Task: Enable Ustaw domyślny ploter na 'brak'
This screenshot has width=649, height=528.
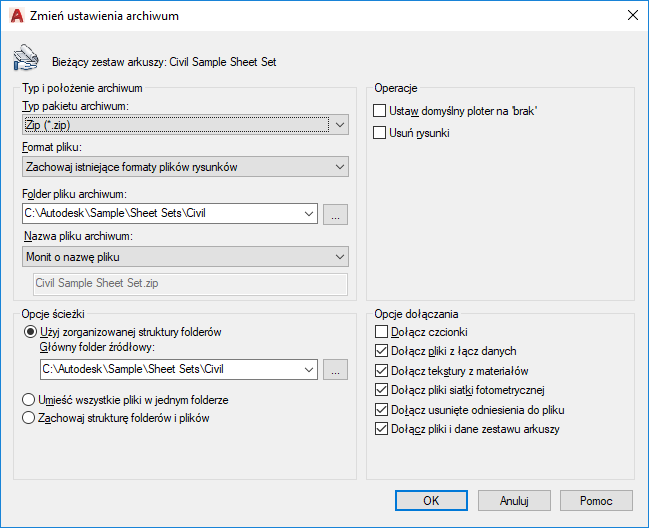Action: point(379,111)
